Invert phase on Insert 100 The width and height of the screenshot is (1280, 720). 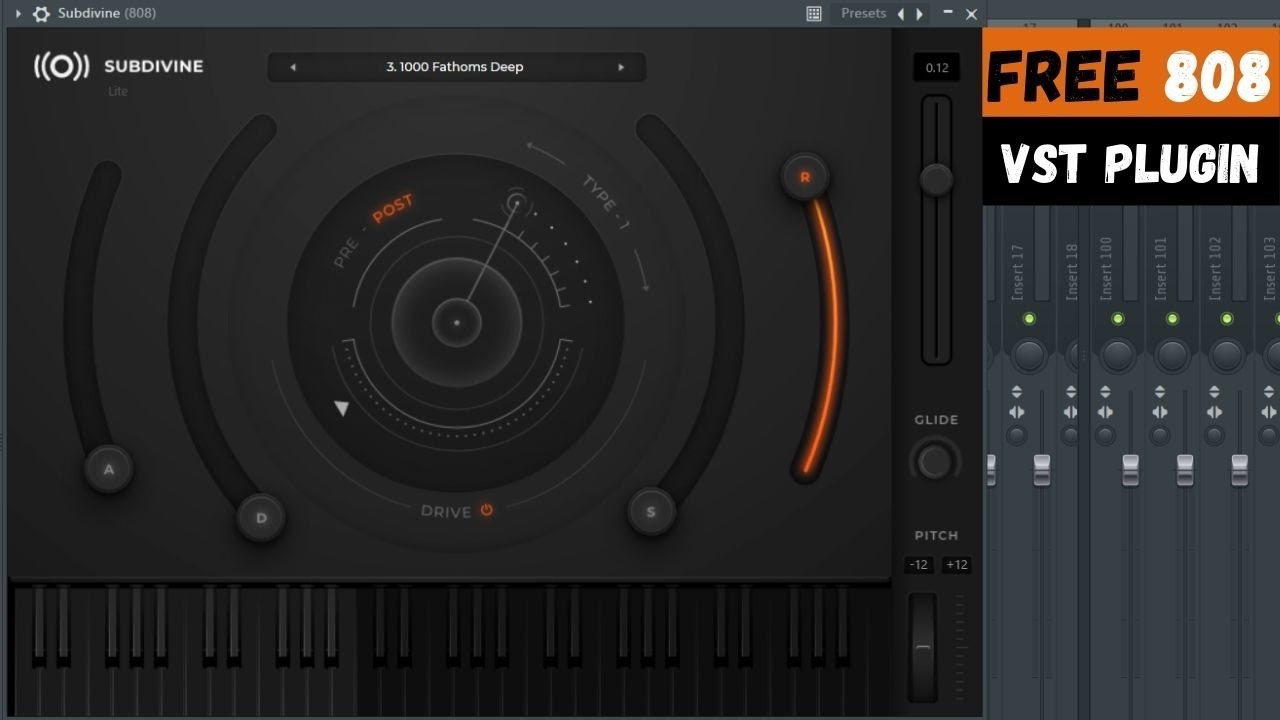1105,391
